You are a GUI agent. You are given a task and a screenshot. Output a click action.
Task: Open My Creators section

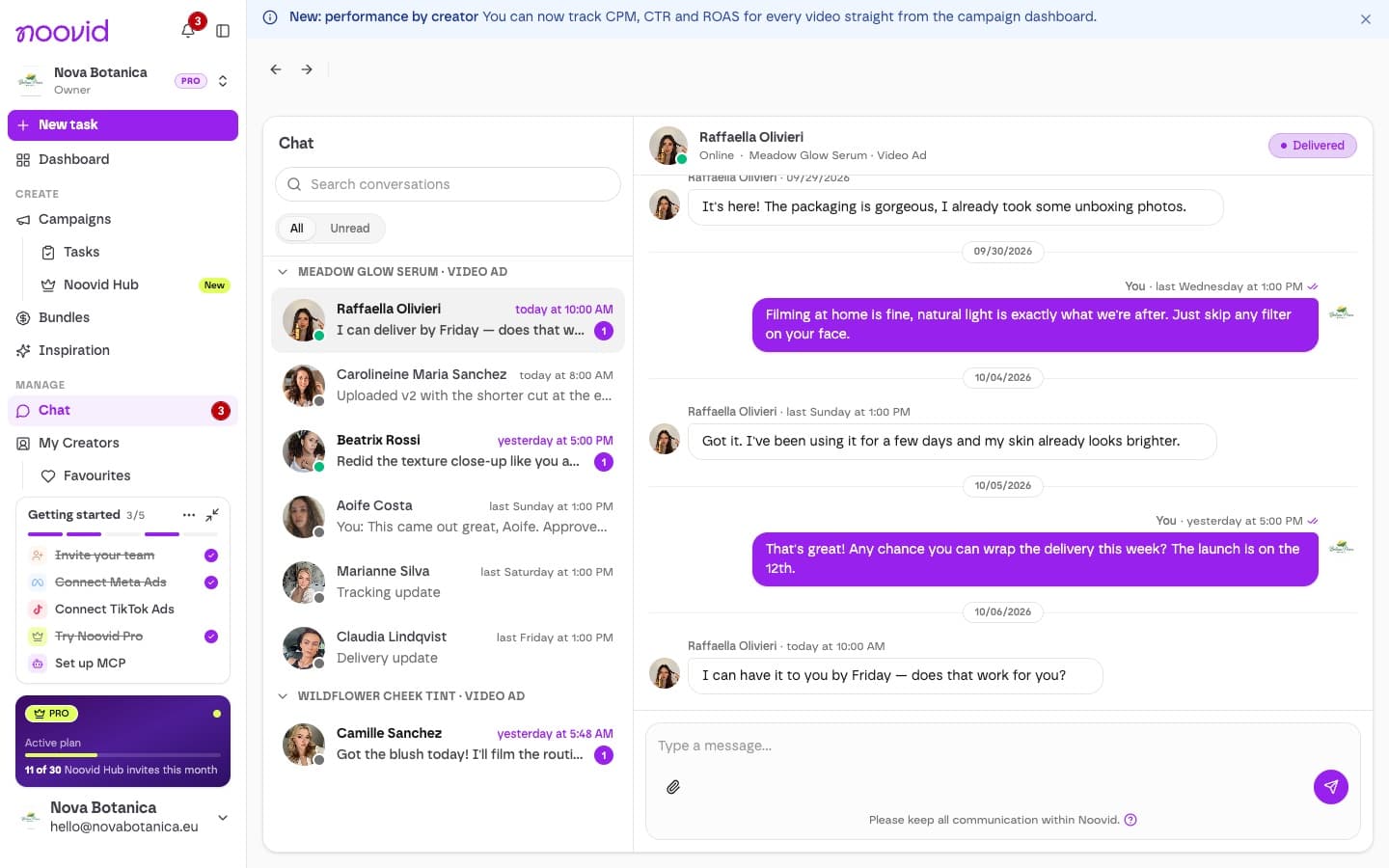(123, 444)
